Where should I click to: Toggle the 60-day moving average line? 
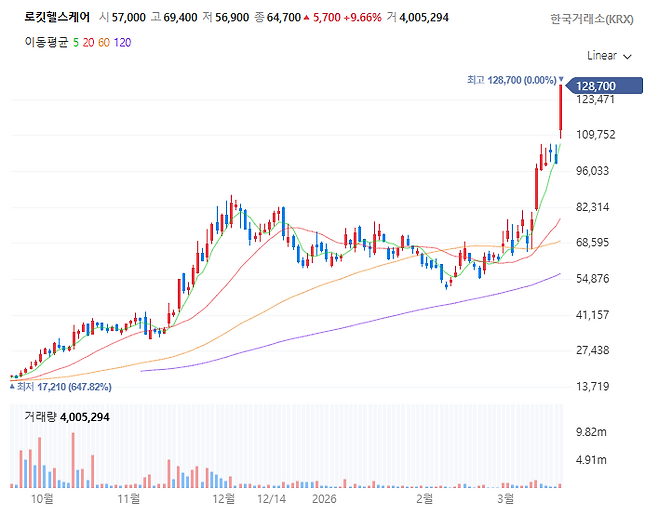(x=105, y=42)
